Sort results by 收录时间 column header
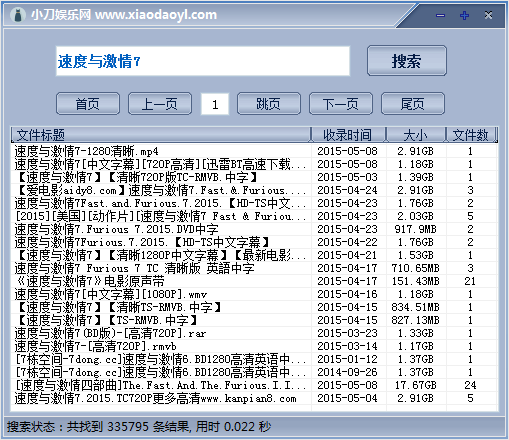 click(349, 135)
